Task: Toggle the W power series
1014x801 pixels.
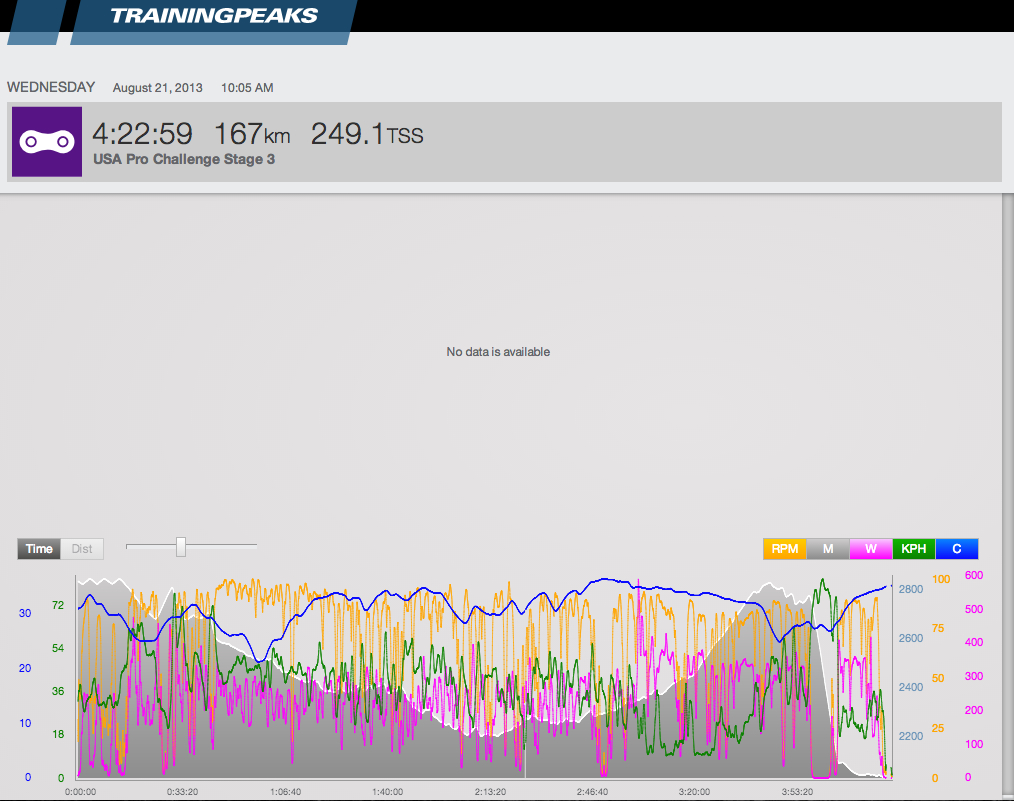Action: point(871,549)
